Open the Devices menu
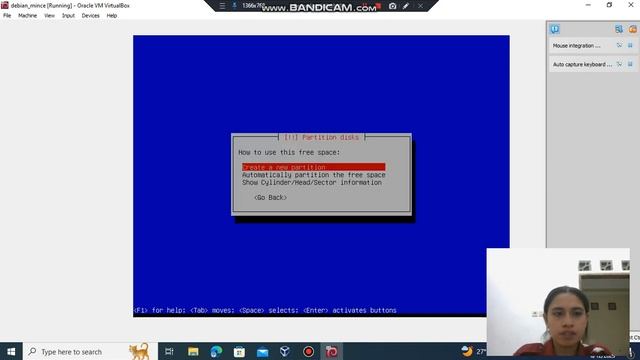 point(90,16)
